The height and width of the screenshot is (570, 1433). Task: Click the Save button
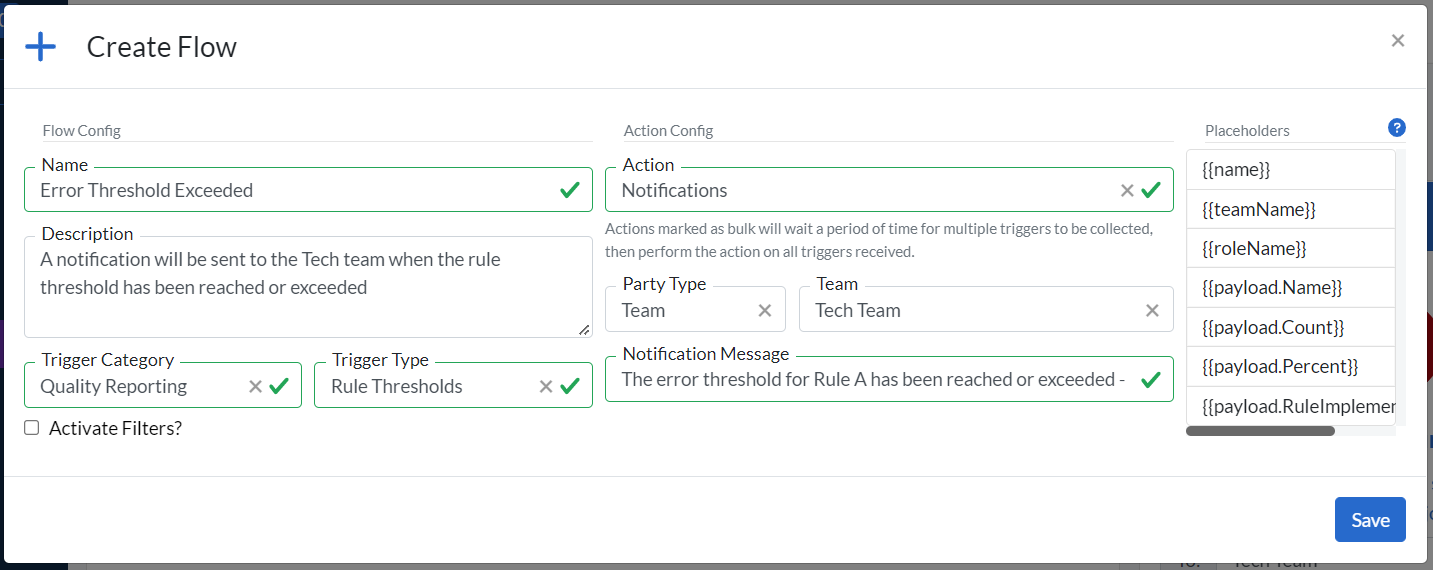(1369, 520)
